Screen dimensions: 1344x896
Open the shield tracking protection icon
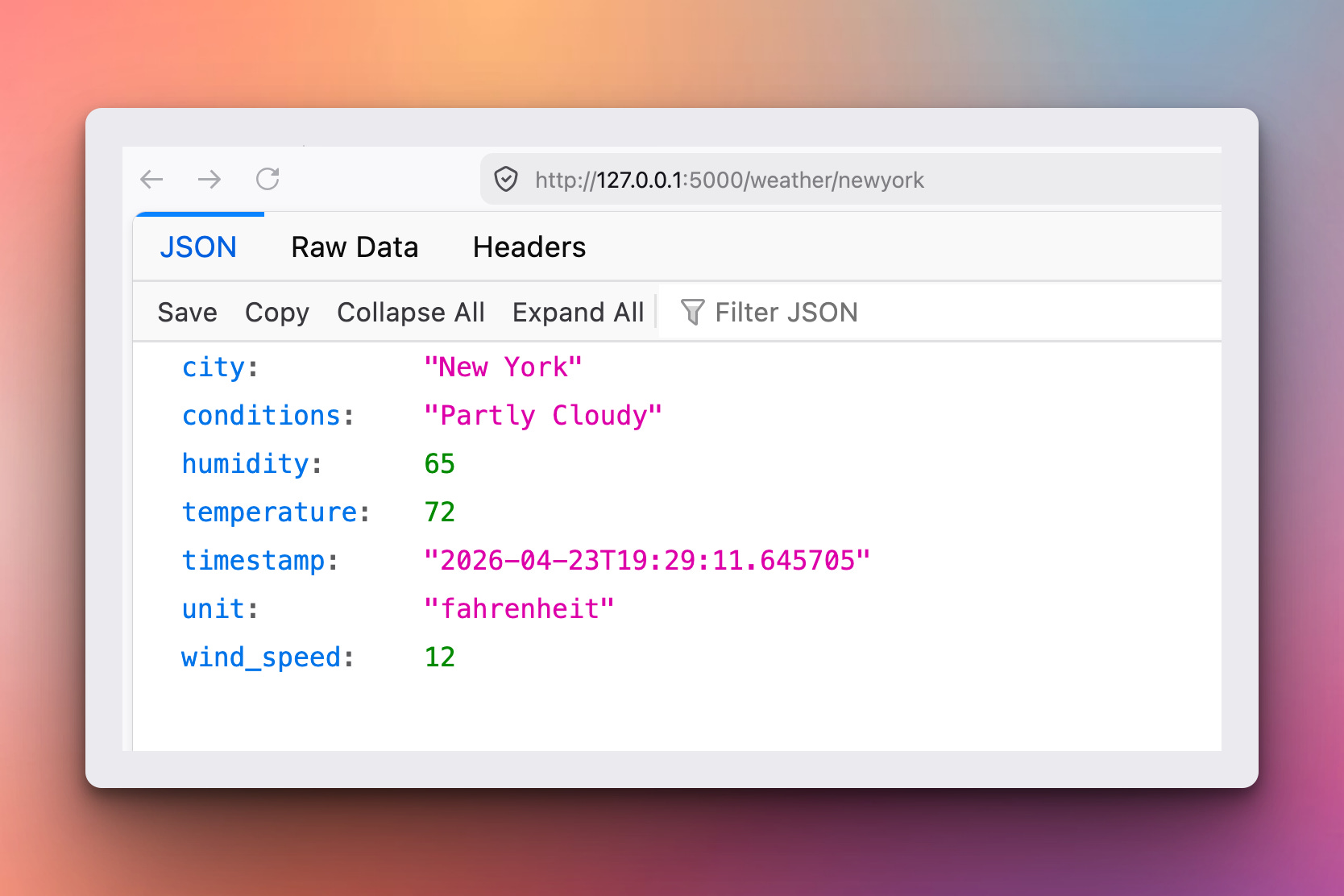point(506,179)
